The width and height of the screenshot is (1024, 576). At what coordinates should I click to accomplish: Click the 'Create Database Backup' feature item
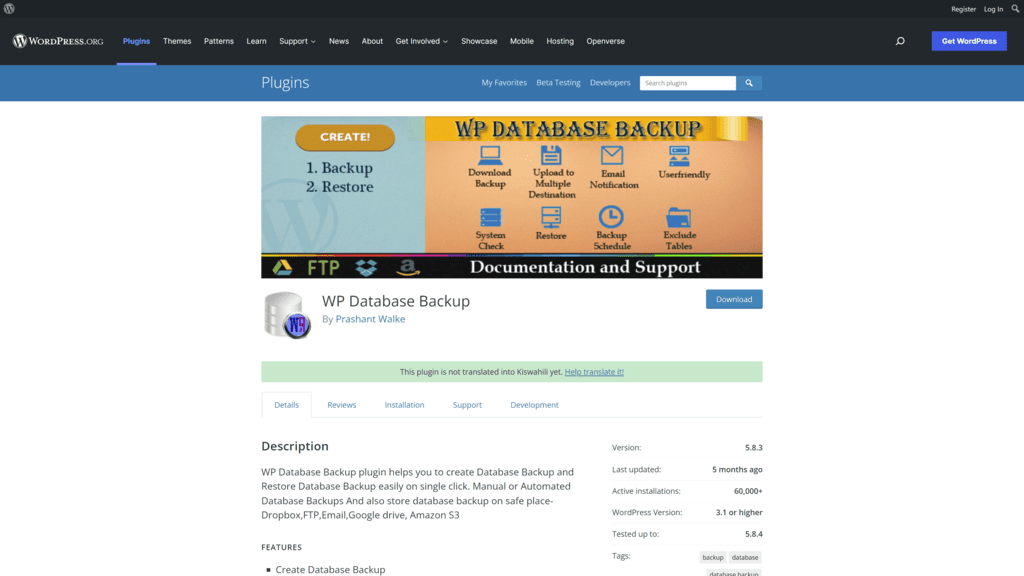[330, 569]
